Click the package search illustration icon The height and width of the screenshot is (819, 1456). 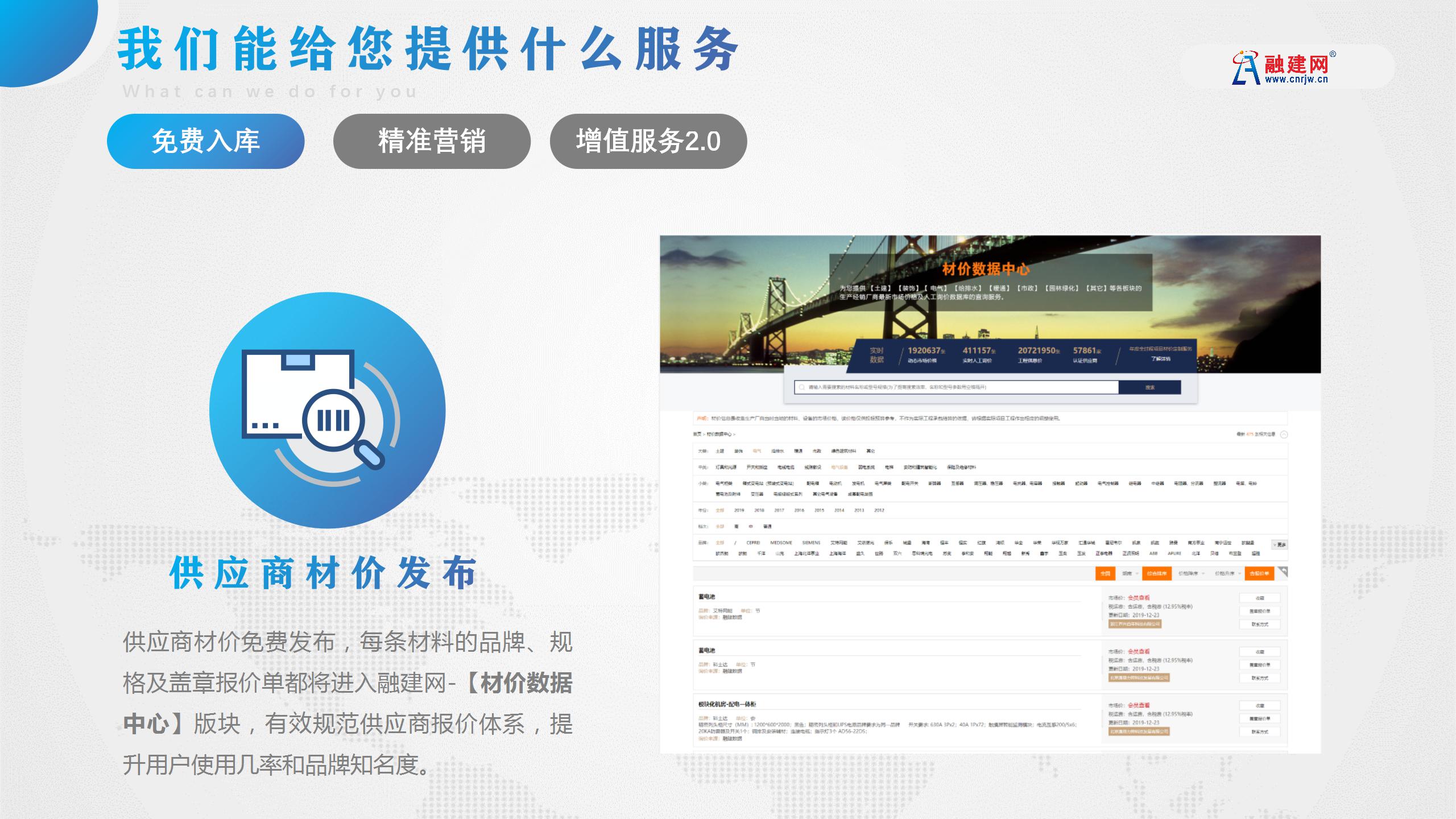pyautogui.click(x=328, y=410)
